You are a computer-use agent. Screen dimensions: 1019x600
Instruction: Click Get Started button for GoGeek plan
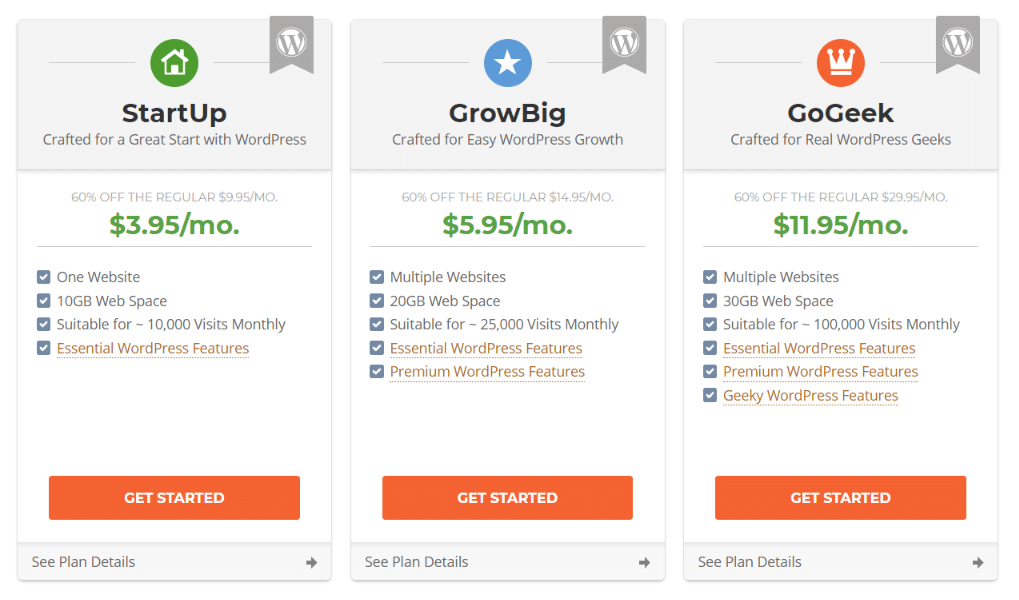pos(840,498)
